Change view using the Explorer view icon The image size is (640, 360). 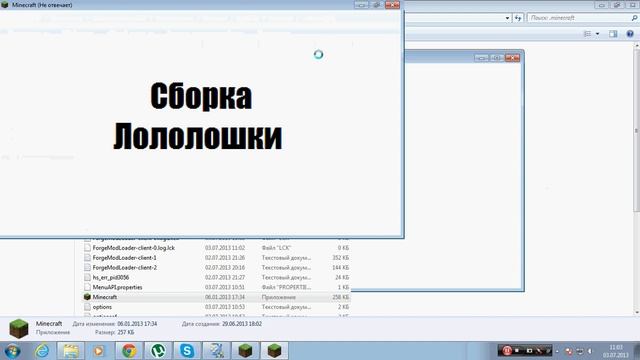tap(588, 34)
